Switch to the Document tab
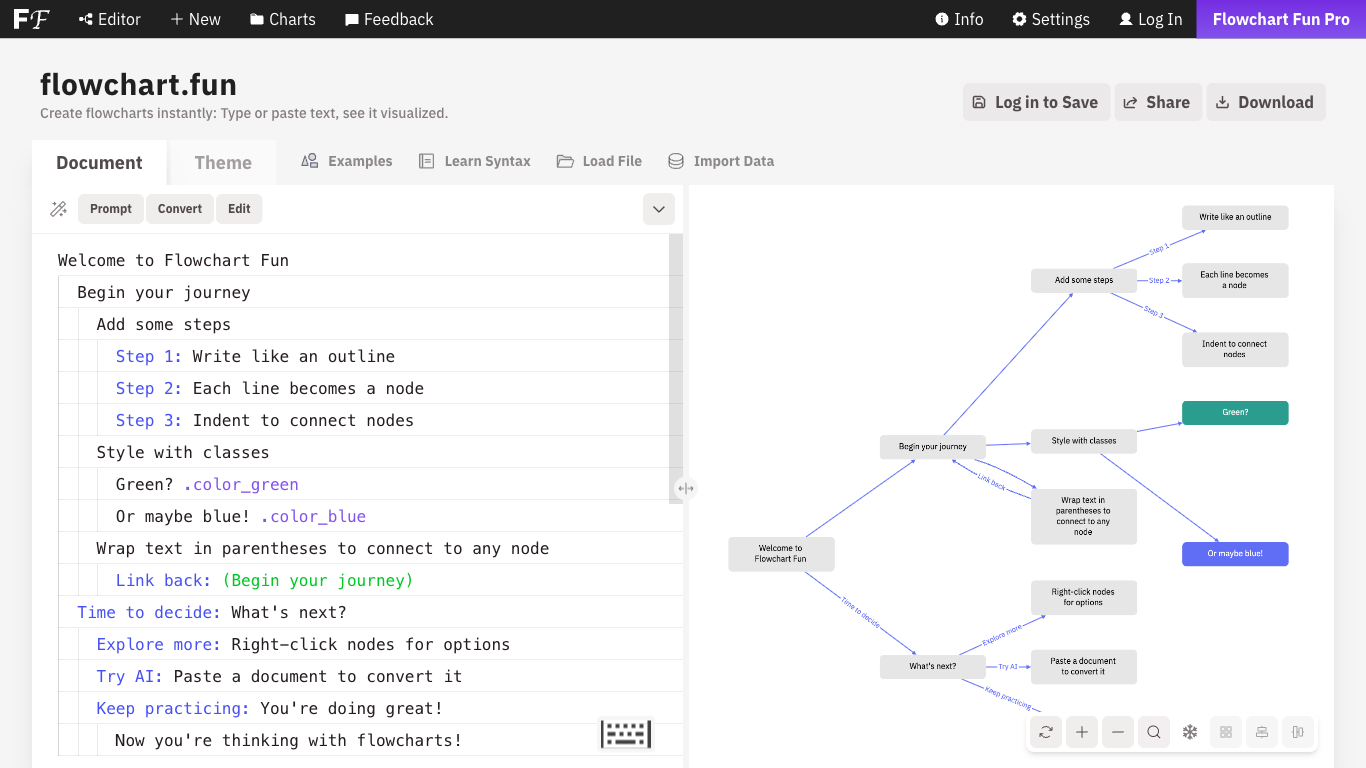 coord(99,162)
